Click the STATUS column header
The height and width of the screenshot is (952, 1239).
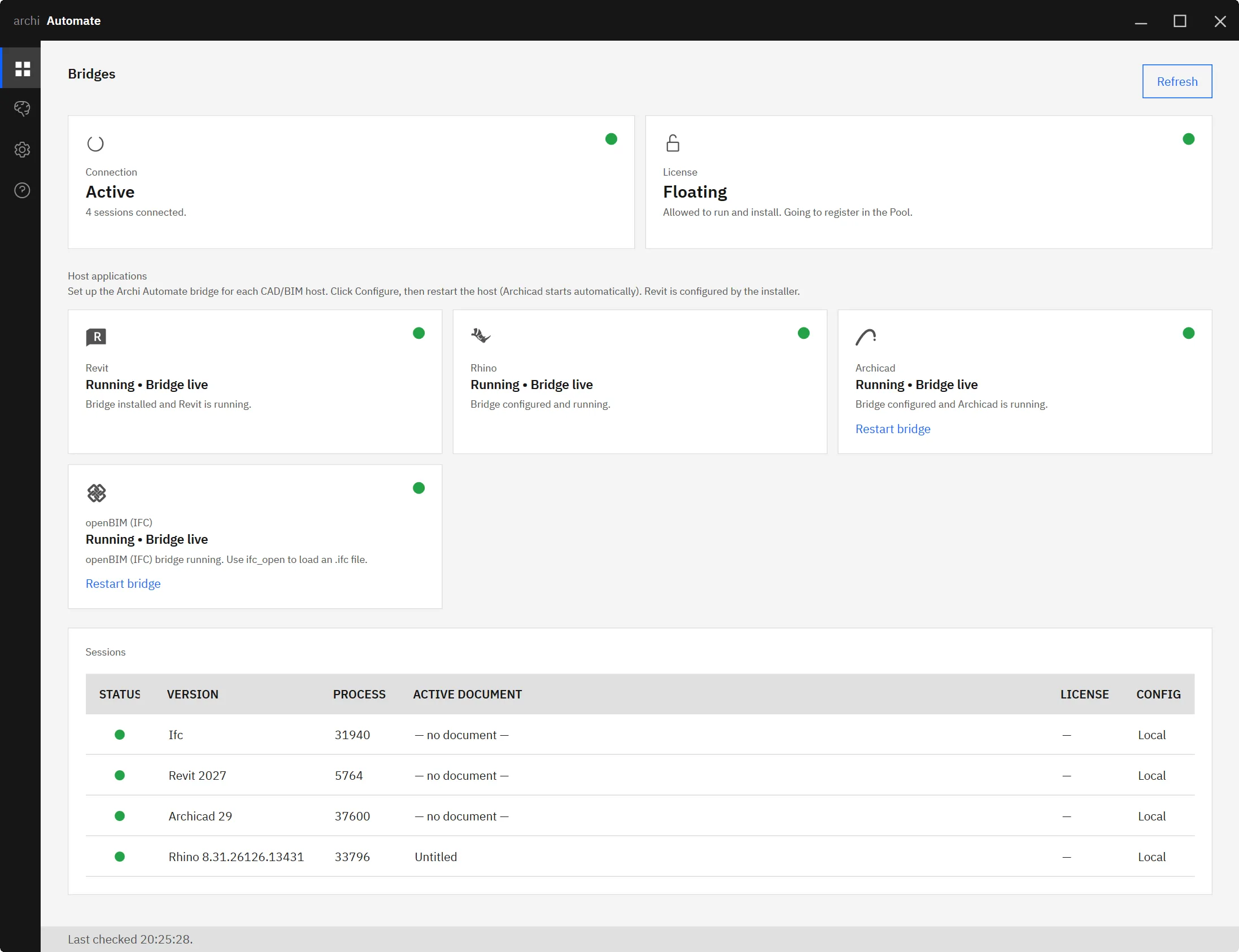click(120, 694)
